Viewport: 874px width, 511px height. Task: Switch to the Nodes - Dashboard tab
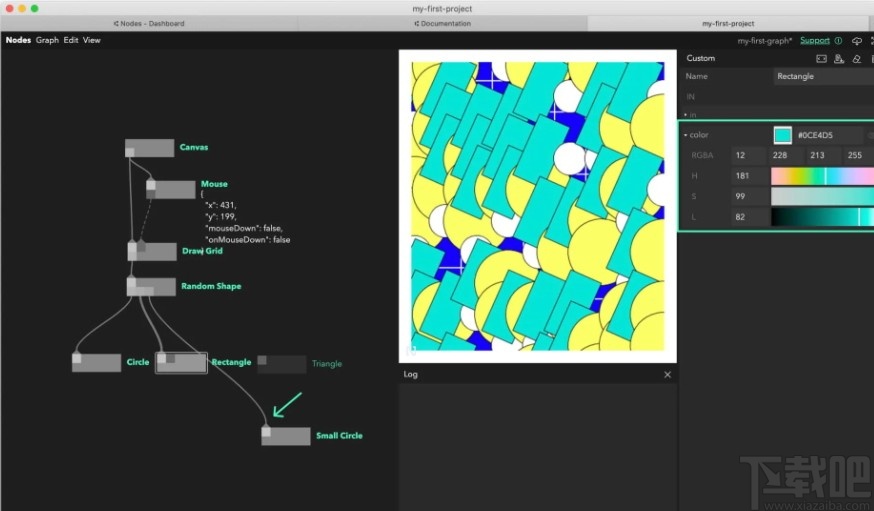pos(149,23)
